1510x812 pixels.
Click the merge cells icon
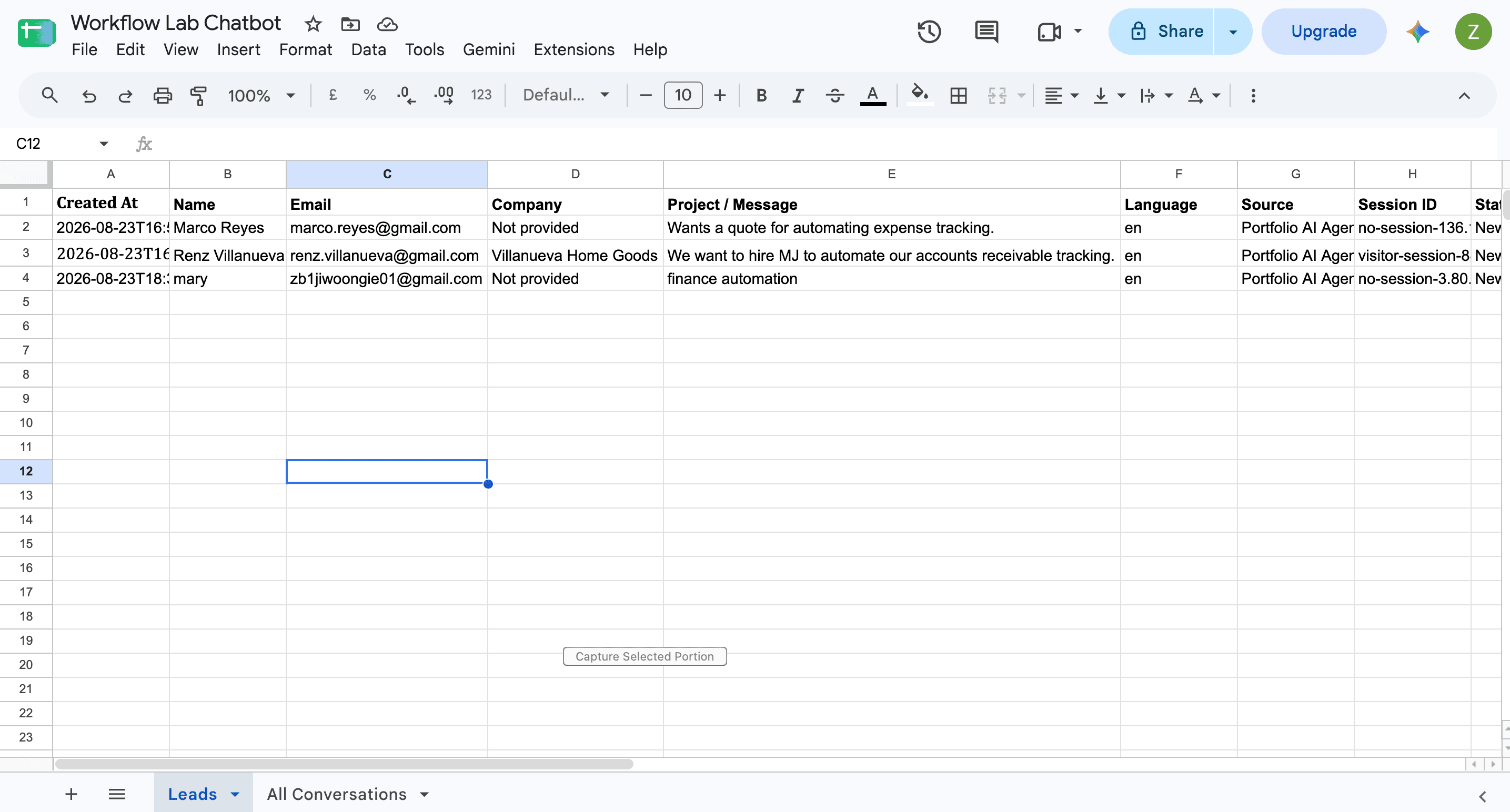996,95
